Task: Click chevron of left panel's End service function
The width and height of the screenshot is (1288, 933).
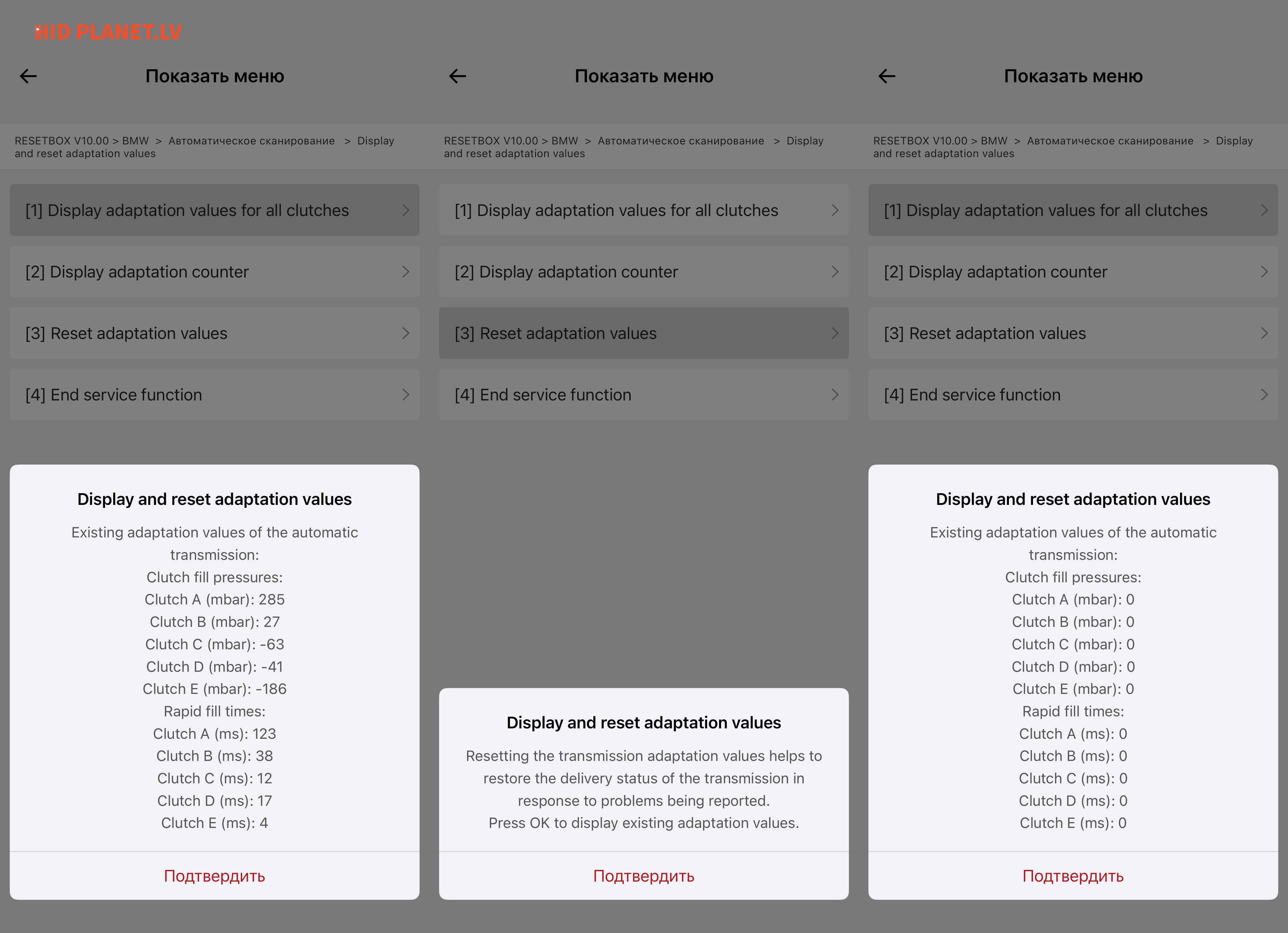Action: (x=406, y=395)
